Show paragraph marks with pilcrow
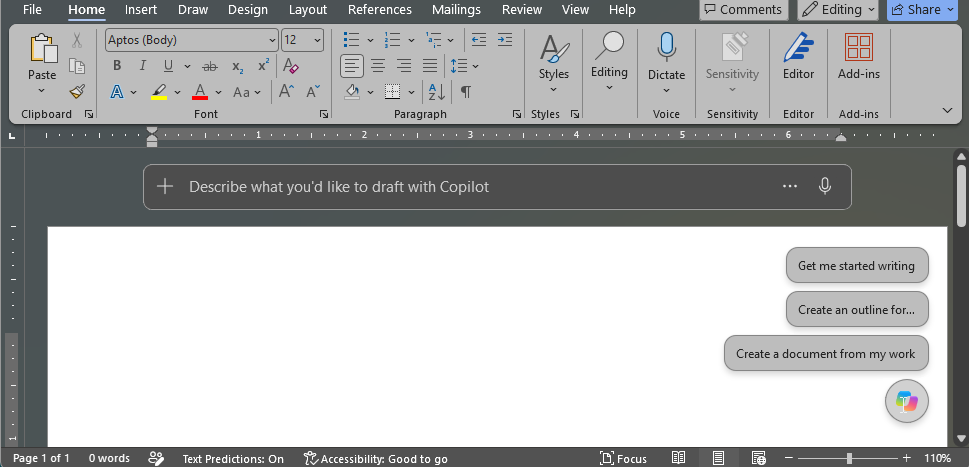The image size is (969, 467). (466, 92)
